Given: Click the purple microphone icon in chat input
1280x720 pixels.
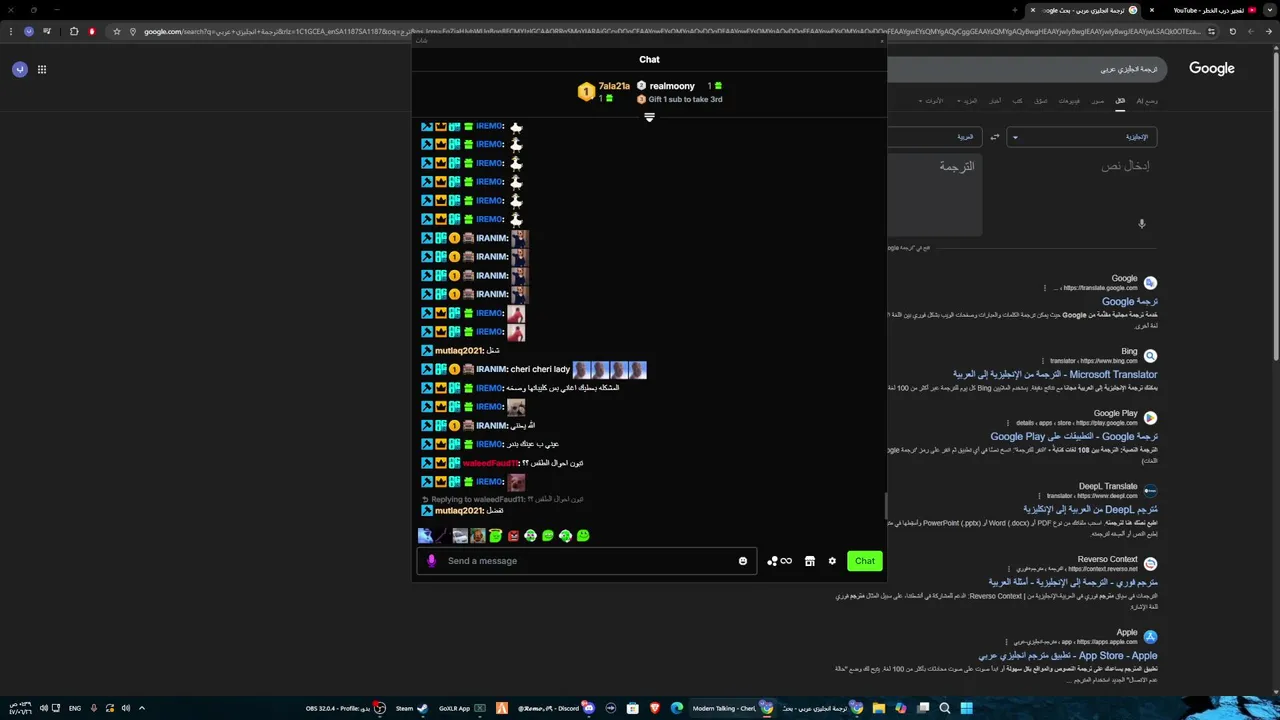Looking at the screenshot, I should [x=432, y=561].
